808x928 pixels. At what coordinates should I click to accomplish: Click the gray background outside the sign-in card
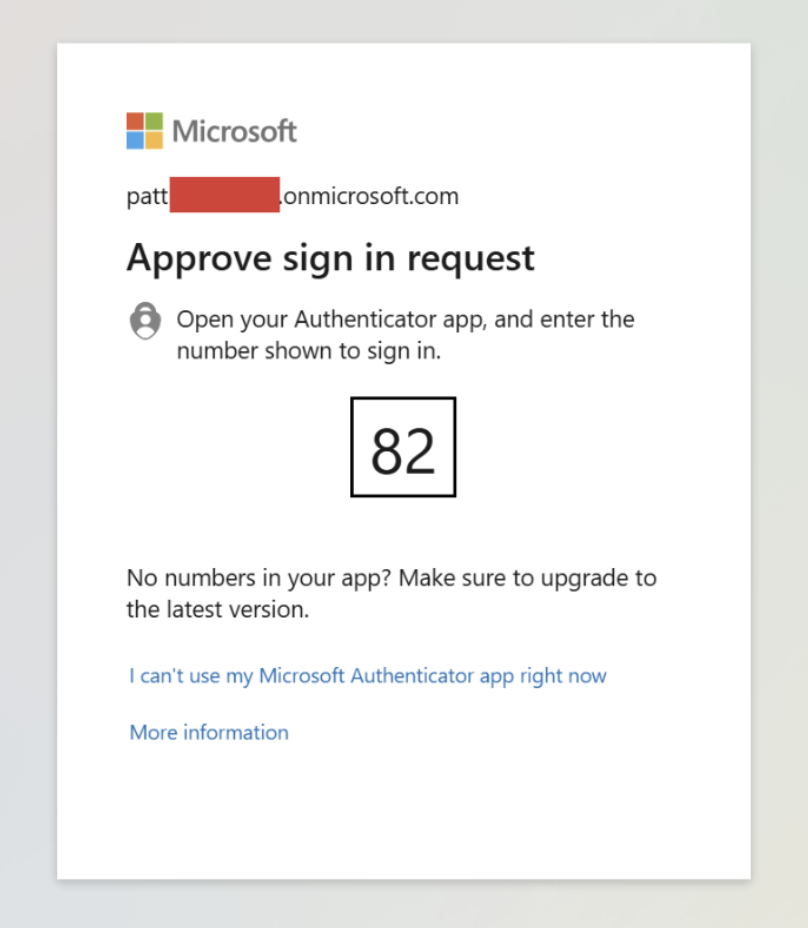(780, 500)
